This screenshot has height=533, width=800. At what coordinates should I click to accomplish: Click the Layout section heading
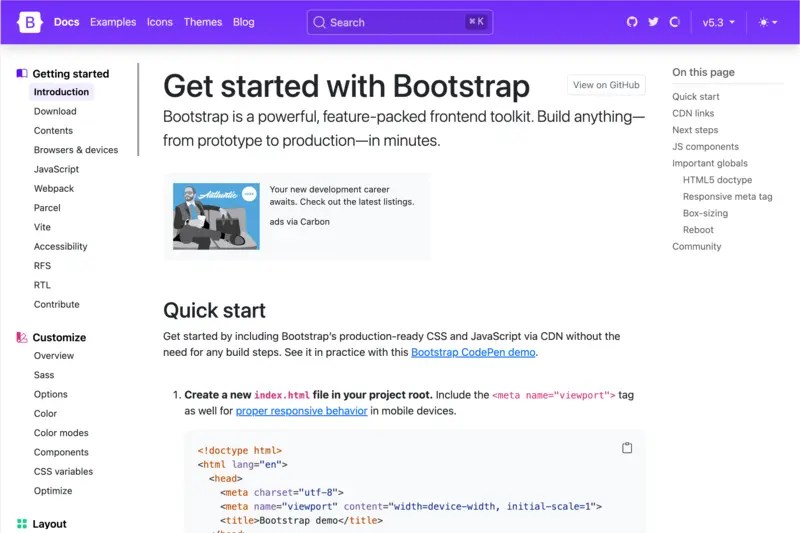click(x=49, y=524)
